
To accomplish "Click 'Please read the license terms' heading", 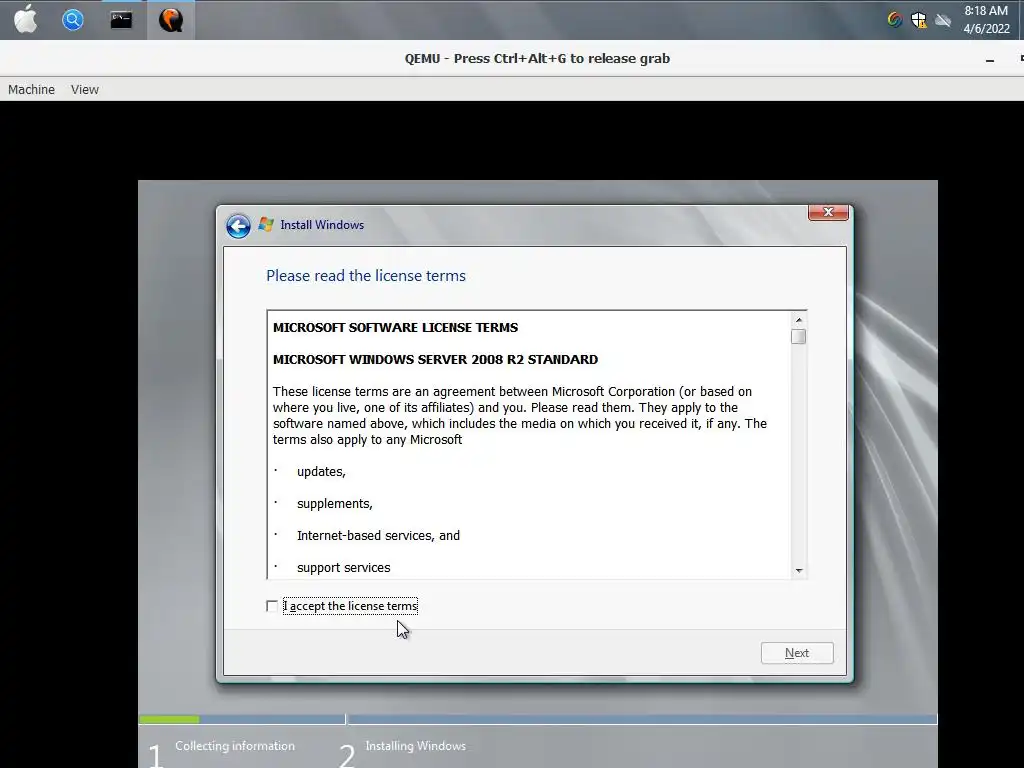I will pyautogui.click(x=366, y=276).
